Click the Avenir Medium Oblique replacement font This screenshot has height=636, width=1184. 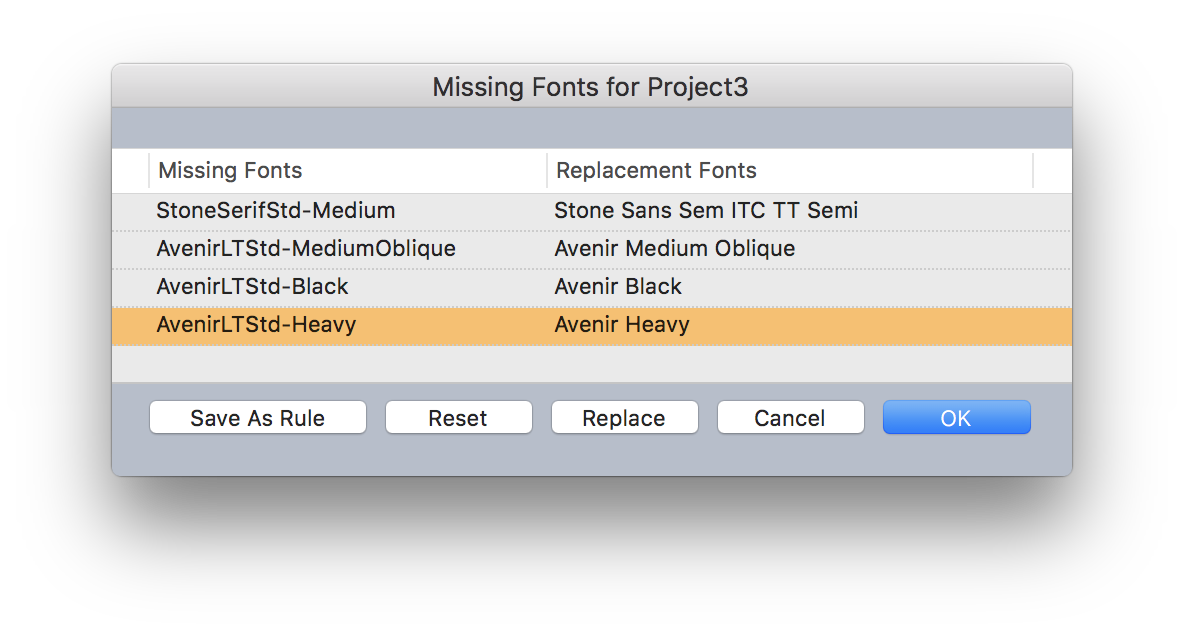coord(675,249)
